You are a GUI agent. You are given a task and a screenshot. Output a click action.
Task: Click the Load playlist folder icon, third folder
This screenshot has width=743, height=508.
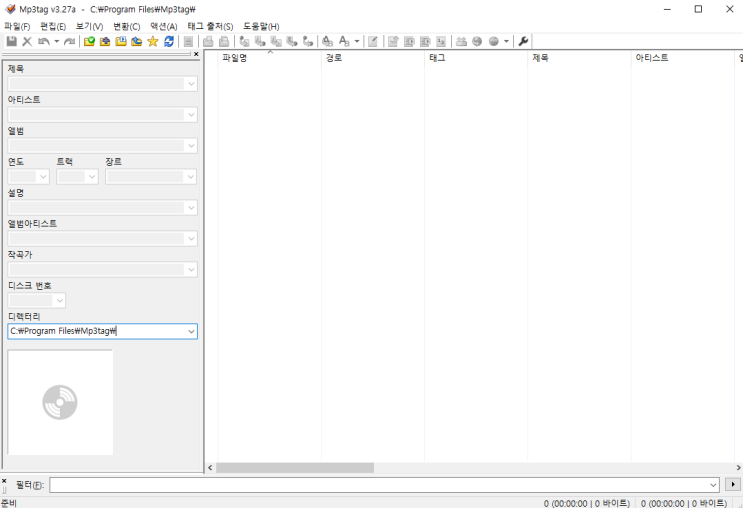(121, 41)
